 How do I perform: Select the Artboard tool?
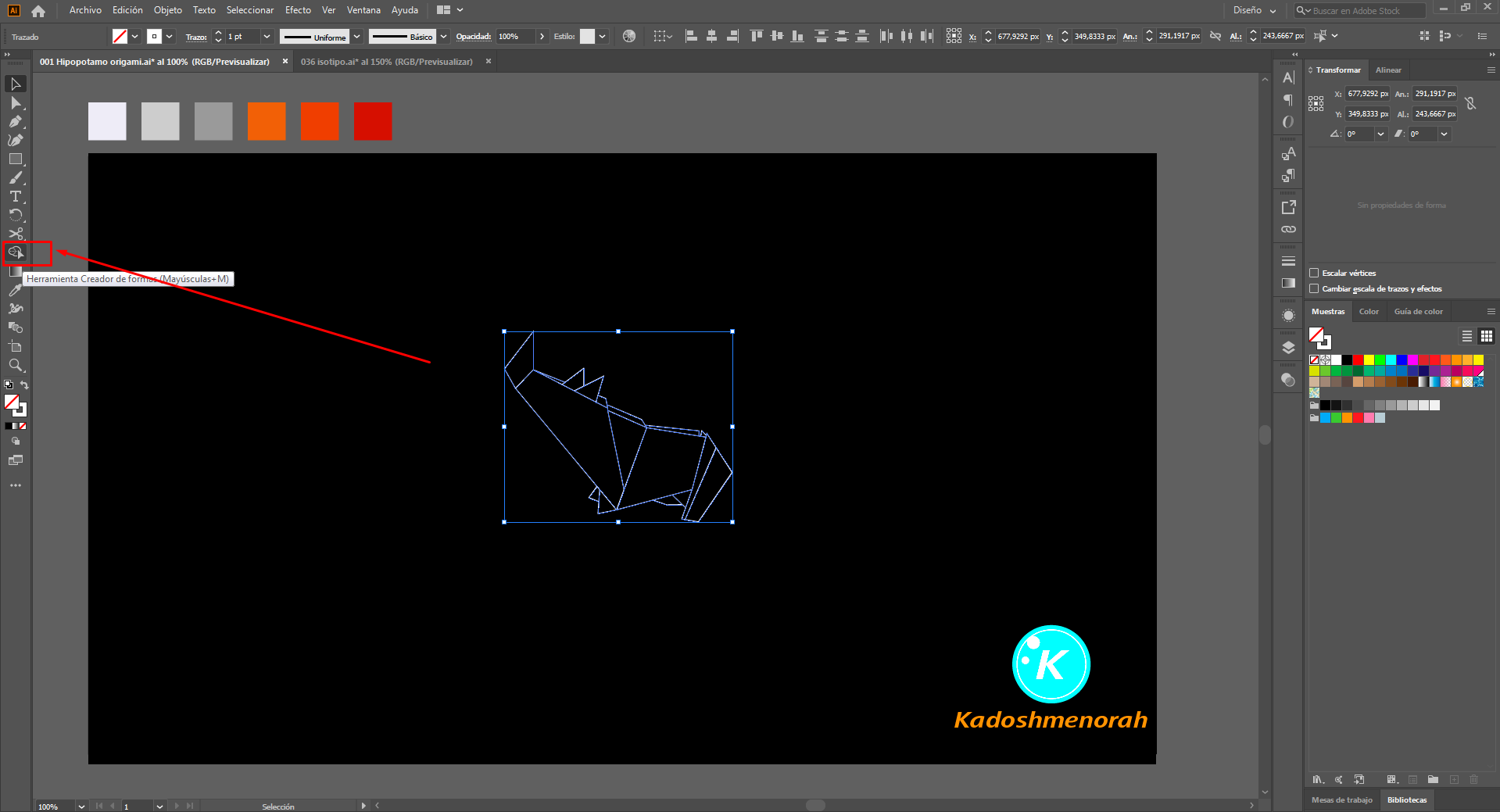16,346
